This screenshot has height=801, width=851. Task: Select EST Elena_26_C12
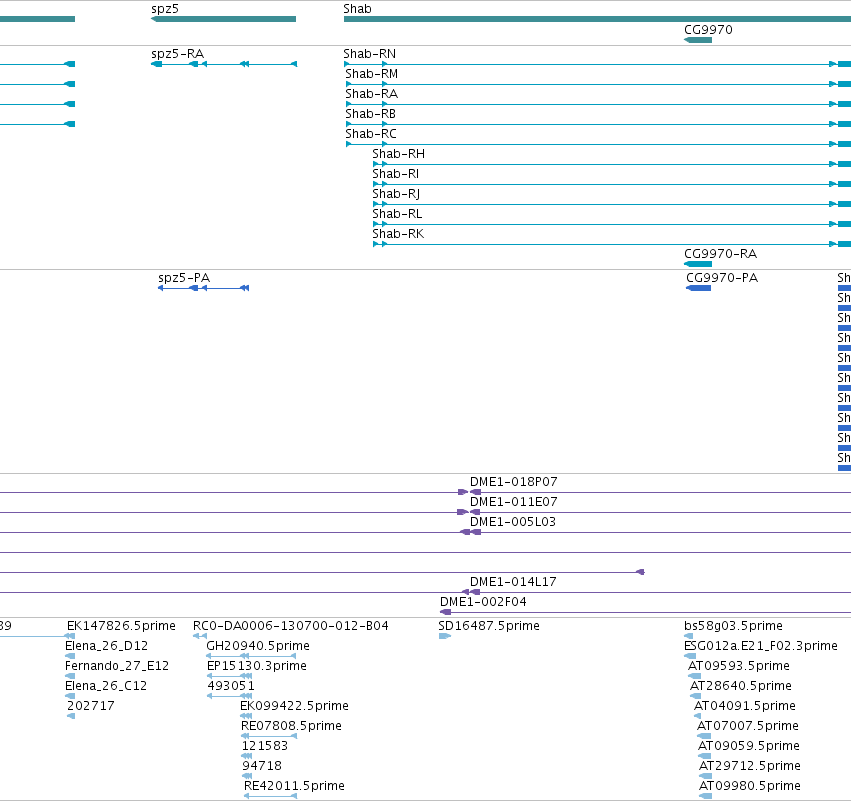point(106,686)
